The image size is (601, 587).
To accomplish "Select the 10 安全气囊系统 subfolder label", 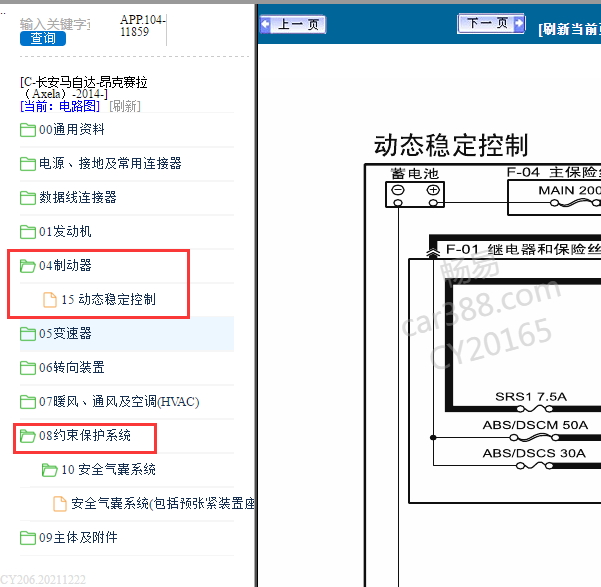I will coord(108,470).
